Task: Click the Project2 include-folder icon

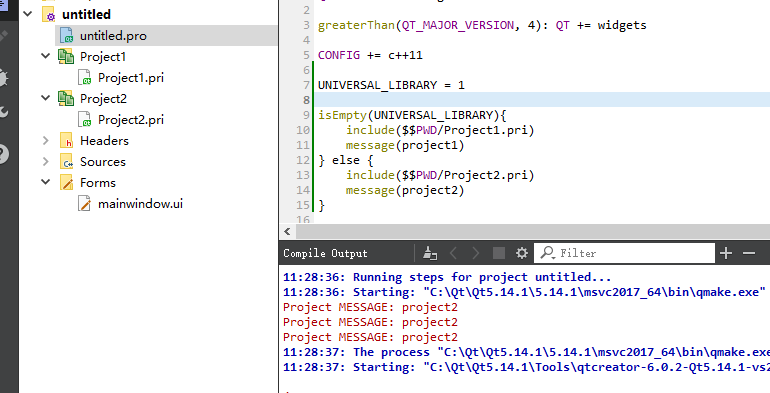Action: point(66,99)
